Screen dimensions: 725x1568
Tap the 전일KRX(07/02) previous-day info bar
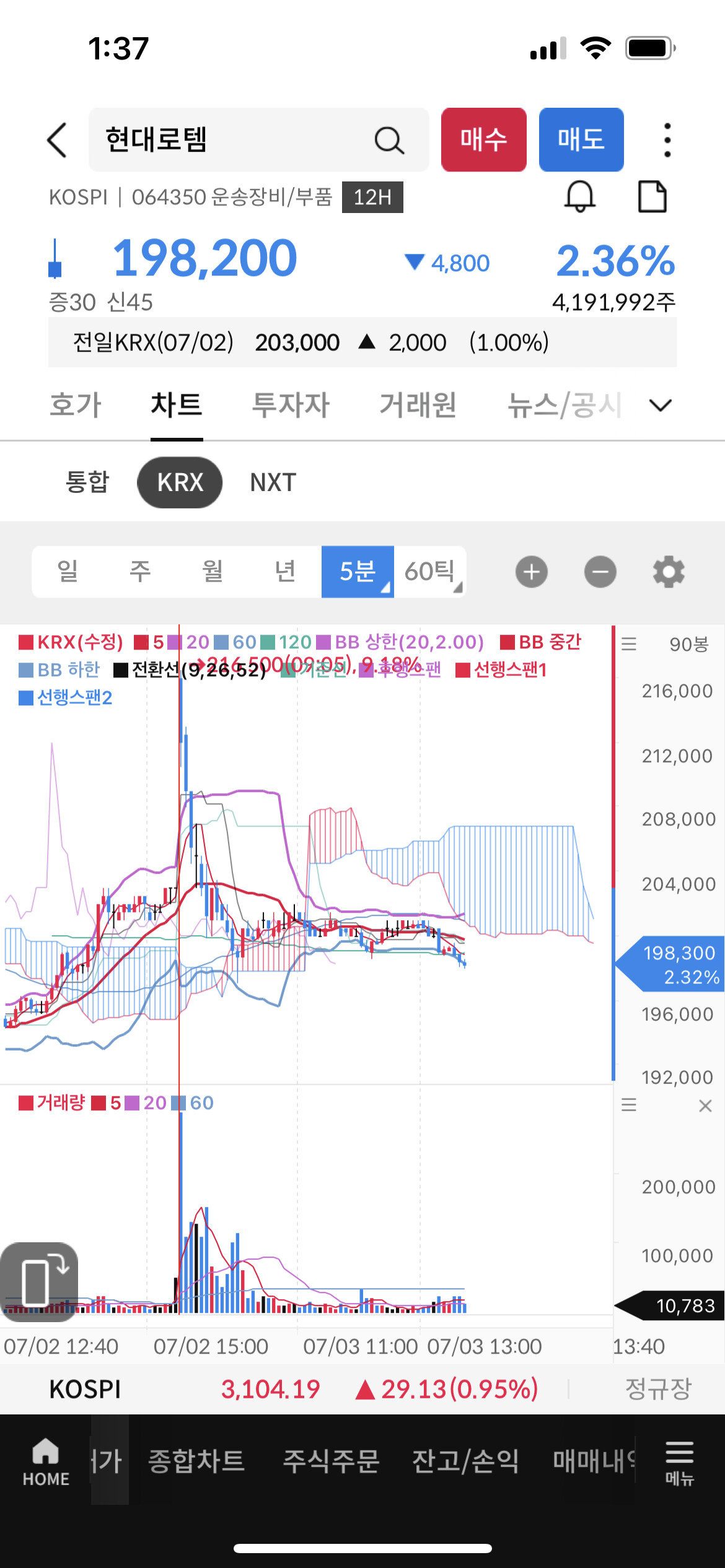(362, 342)
